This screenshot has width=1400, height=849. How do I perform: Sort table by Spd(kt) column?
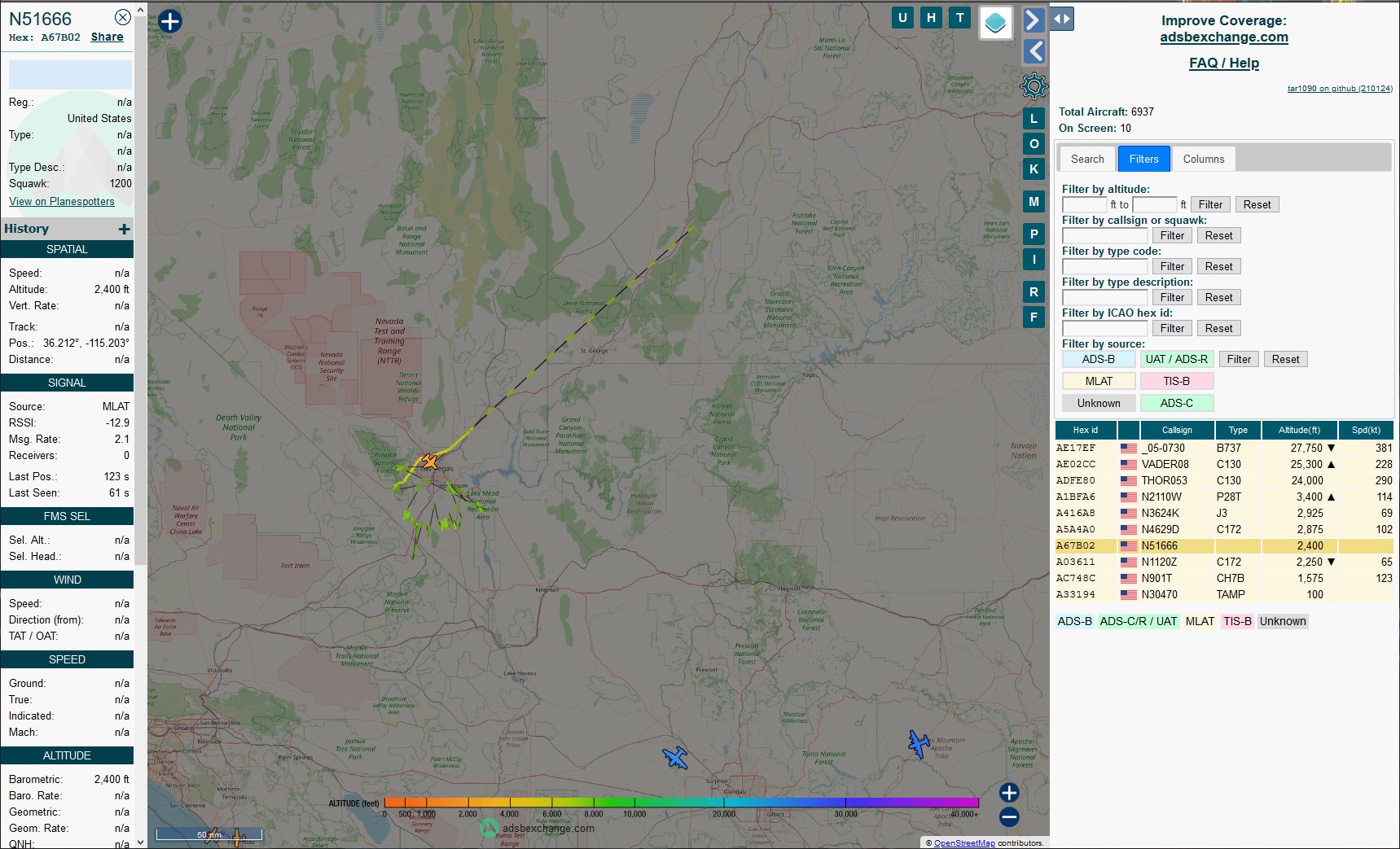[1366, 430]
